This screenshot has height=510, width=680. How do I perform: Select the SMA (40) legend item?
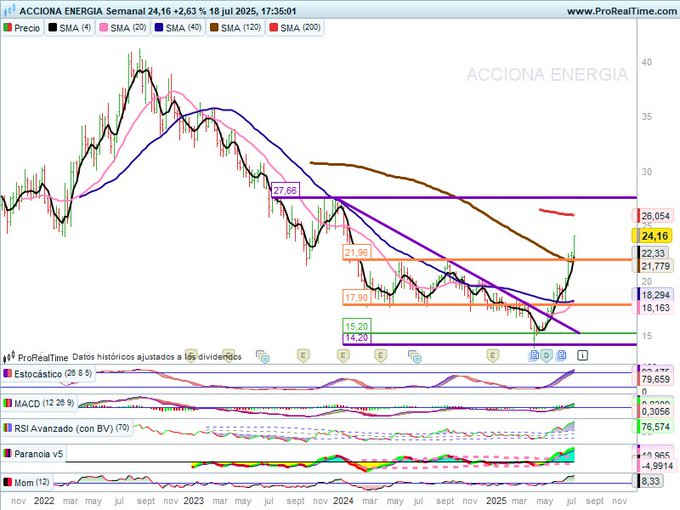coord(178,28)
